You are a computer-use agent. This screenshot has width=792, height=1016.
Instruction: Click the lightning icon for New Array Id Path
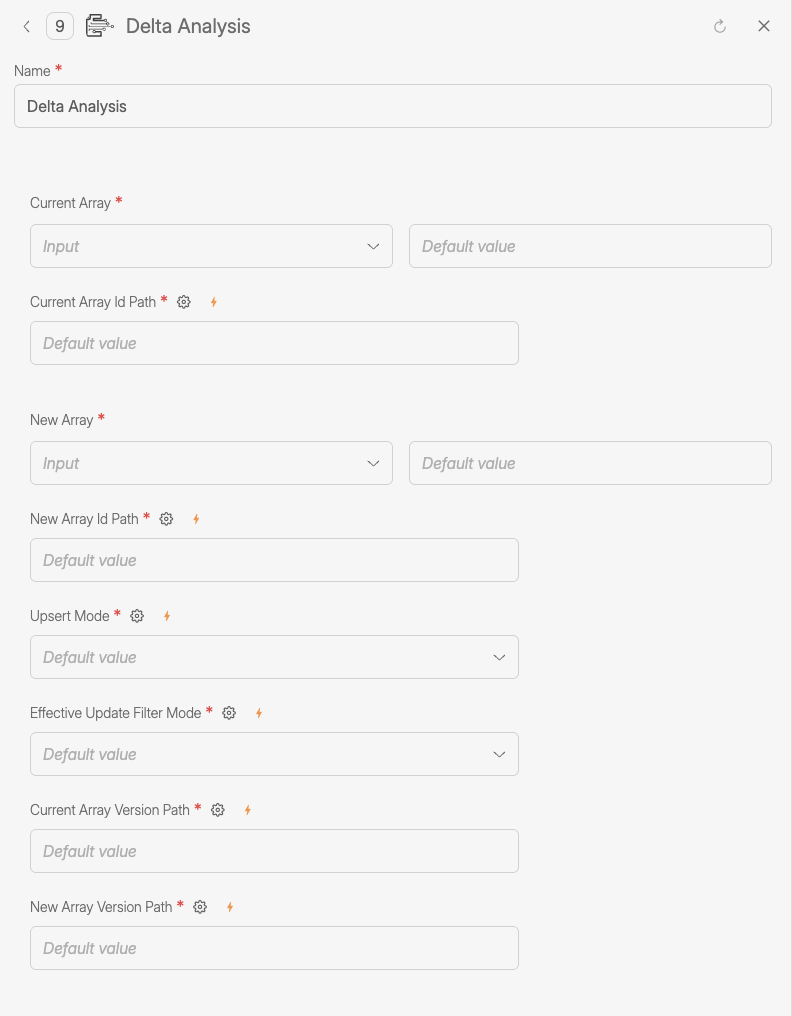coord(196,518)
